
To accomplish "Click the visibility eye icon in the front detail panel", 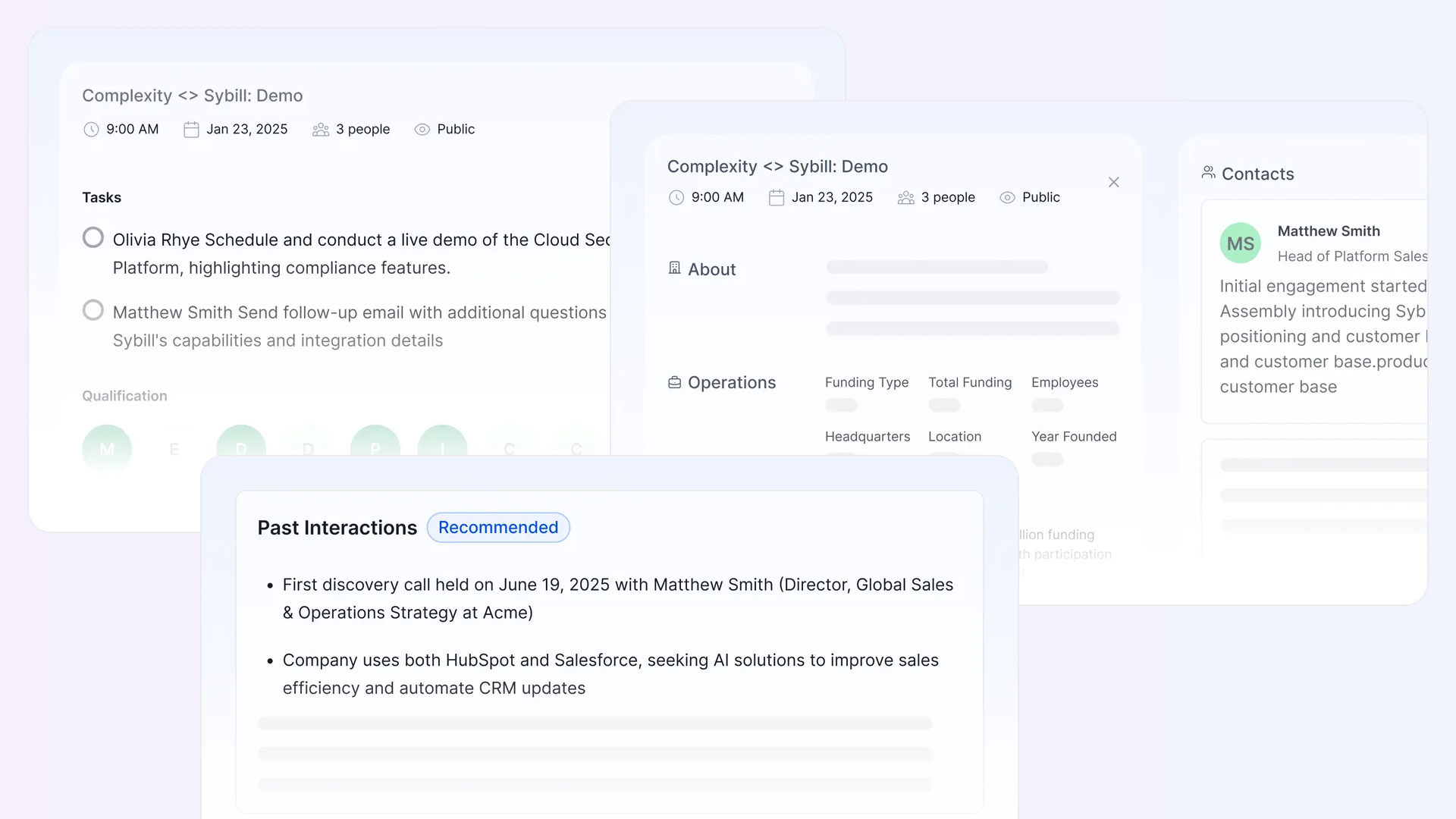I will pyautogui.click(x=1007, y=198).
